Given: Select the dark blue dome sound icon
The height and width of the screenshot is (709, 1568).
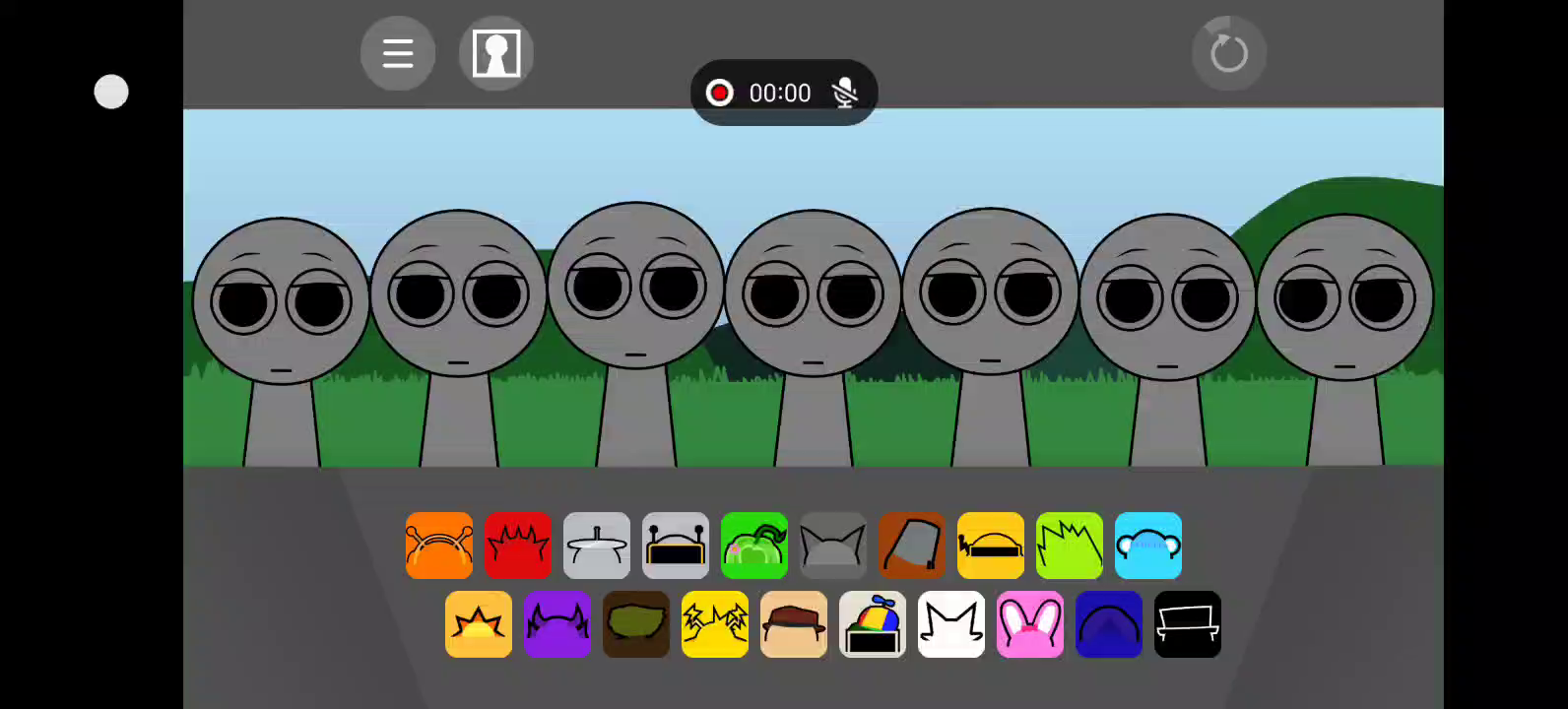Looking at the screenshot, I should pyautogui.click(x=1109, y=624).
